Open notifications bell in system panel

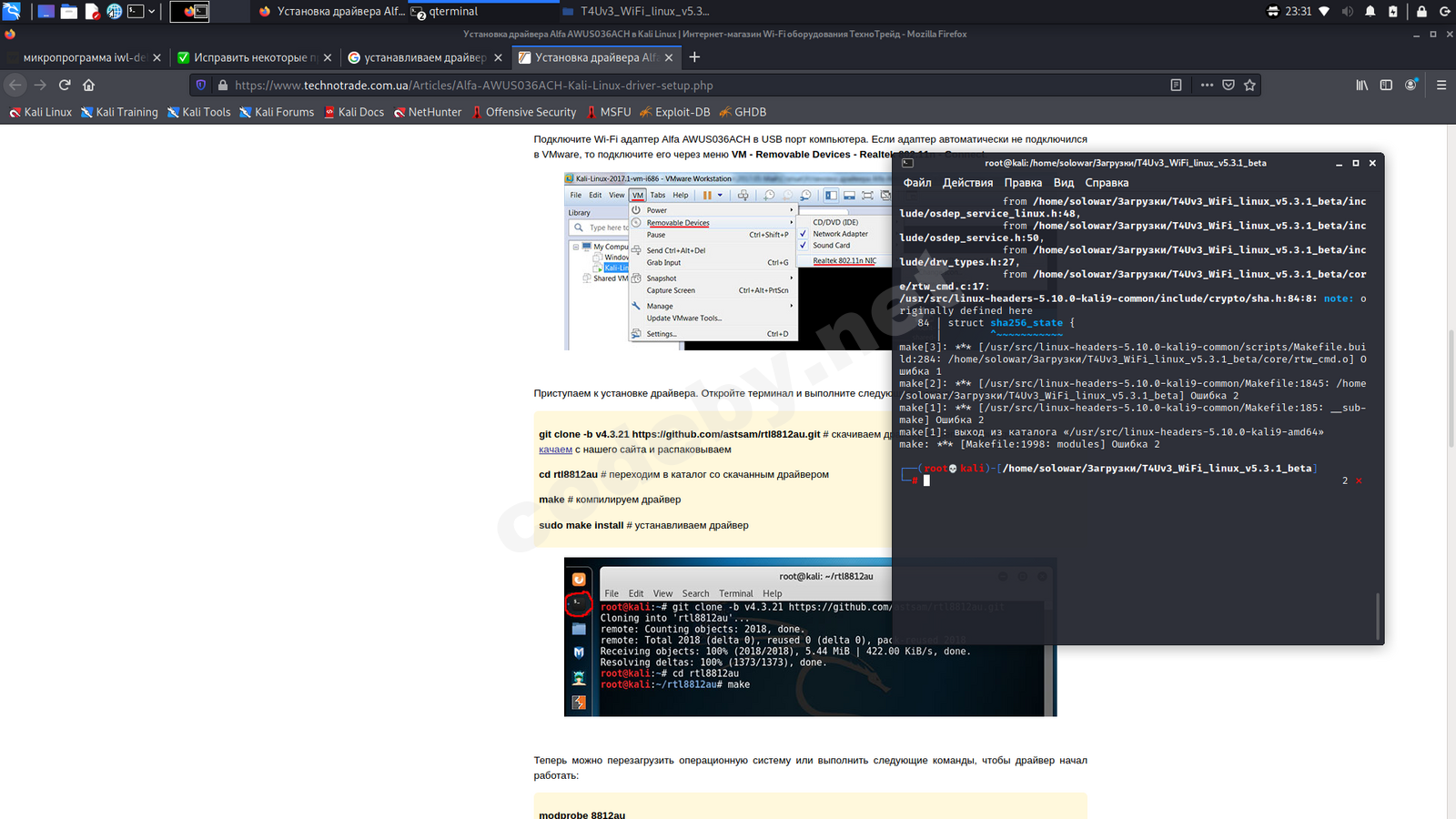tap(1370, 11)
